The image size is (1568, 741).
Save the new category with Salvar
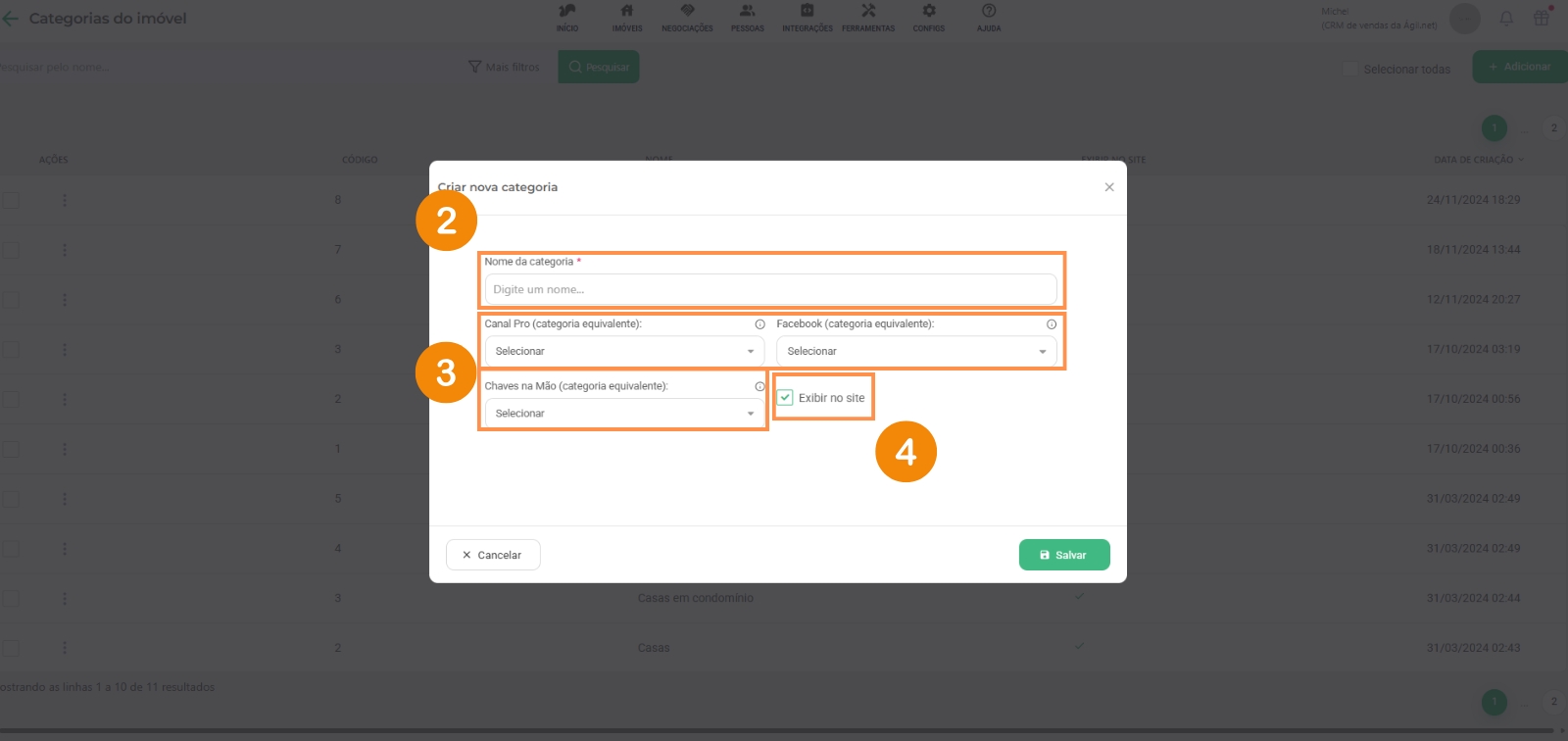(x=1064, y=555)
